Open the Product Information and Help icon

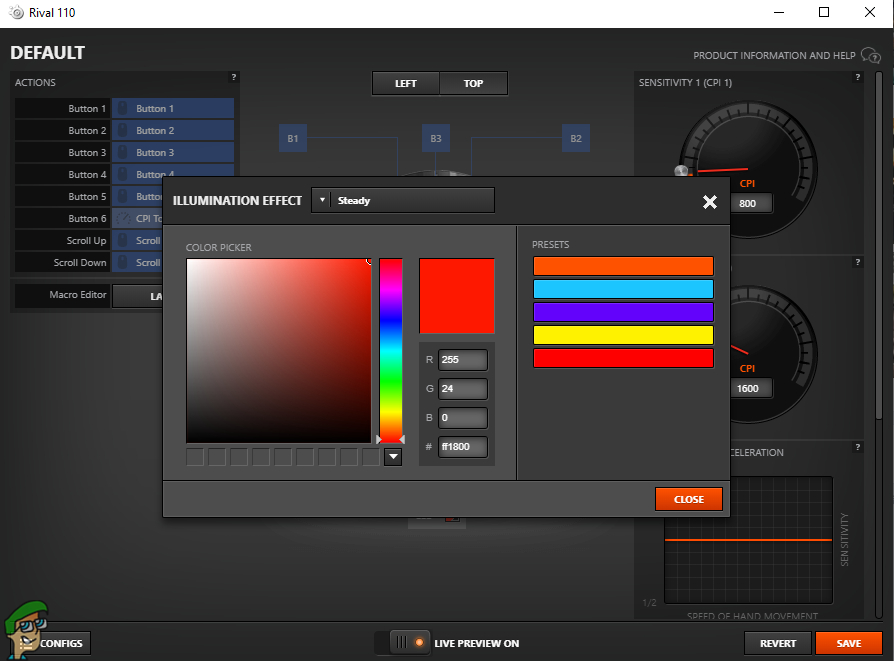pyautogui.click(x=870, y=56)
